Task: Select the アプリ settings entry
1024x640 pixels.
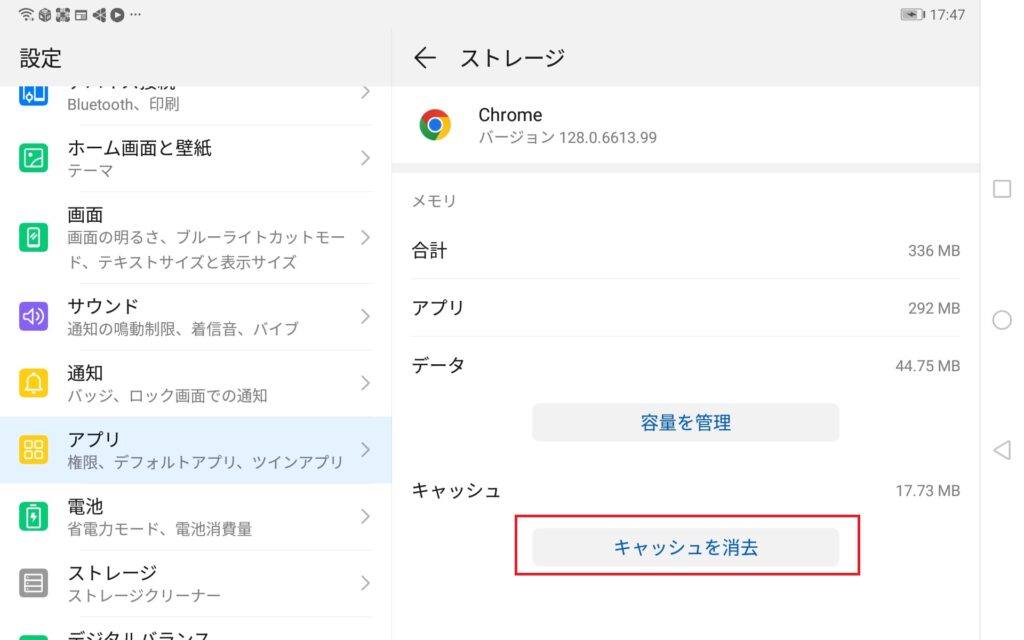Action: point(196,450)
